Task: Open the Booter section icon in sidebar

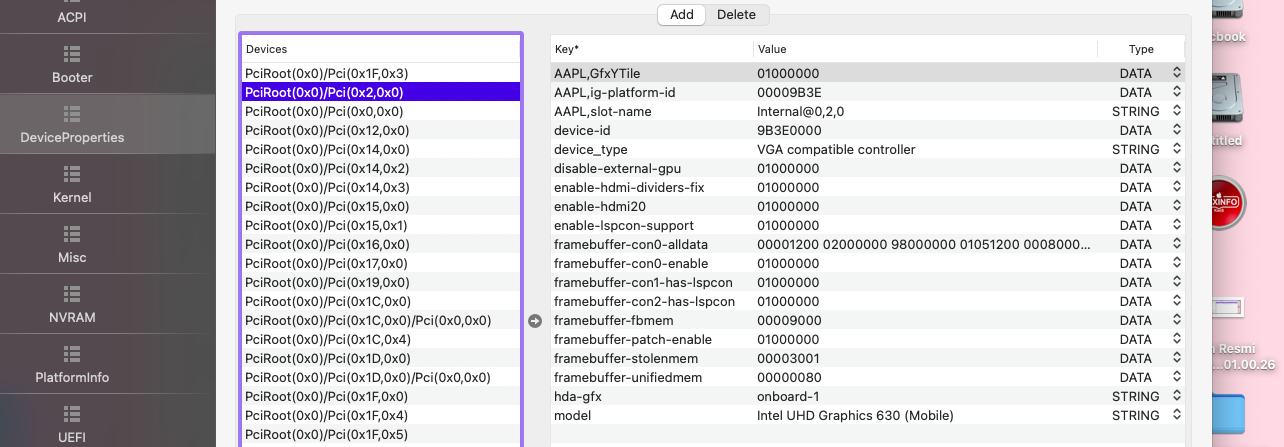Action: coord(72,54)
